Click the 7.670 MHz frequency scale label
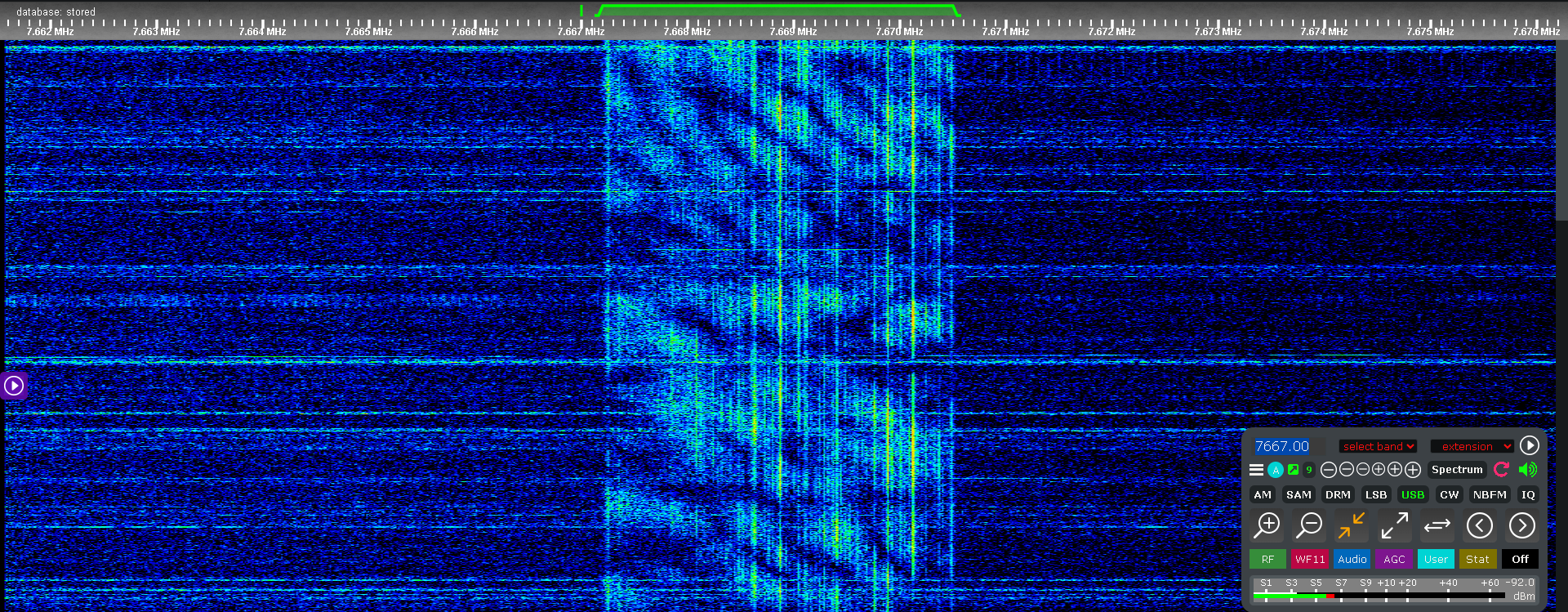The image size is (1568, 612). [x=899, y=32]
